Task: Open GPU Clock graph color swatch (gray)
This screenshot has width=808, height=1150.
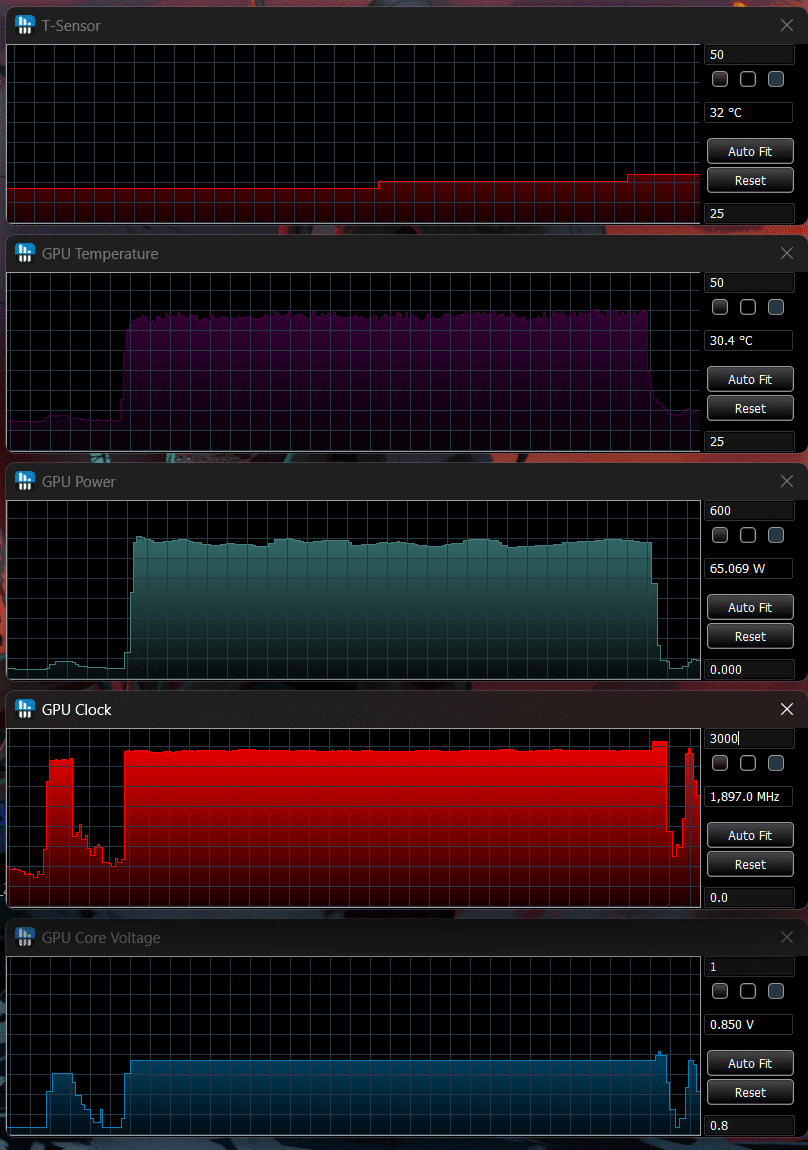Action: tap(720, 763)
